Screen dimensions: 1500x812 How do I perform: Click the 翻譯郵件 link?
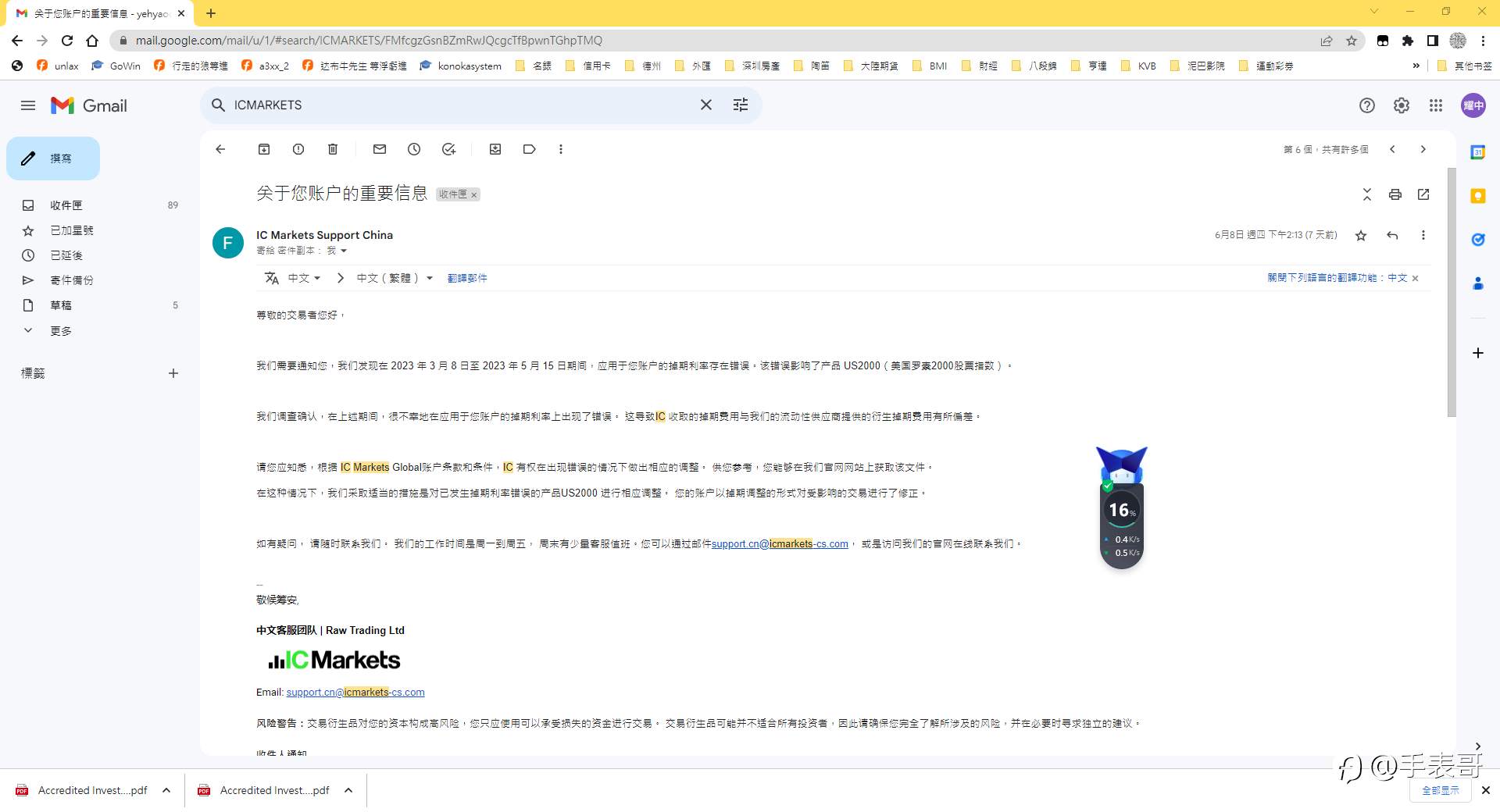tap(467, 278)
